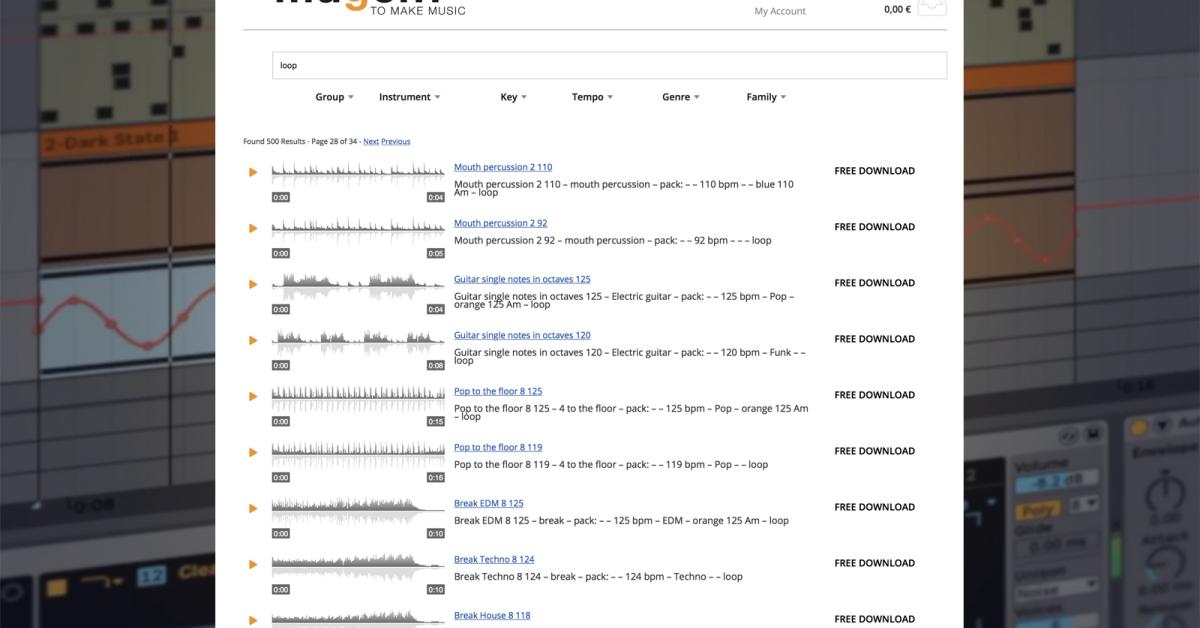This screenshot has width=1200, height=628.
Task: Play the Break Techno 8 124 sample
Action: pos(253,564)
